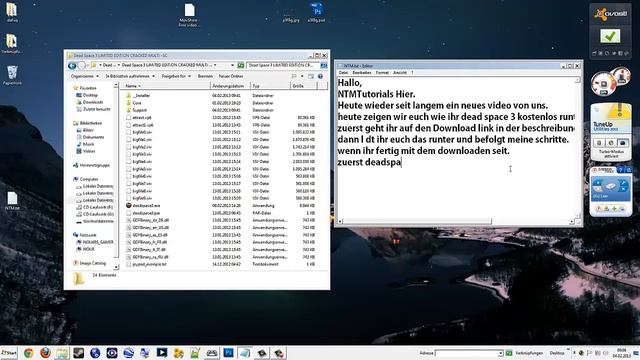Open the Datei menu in Editor
This screenshot has height=360, width=640.
343,73
